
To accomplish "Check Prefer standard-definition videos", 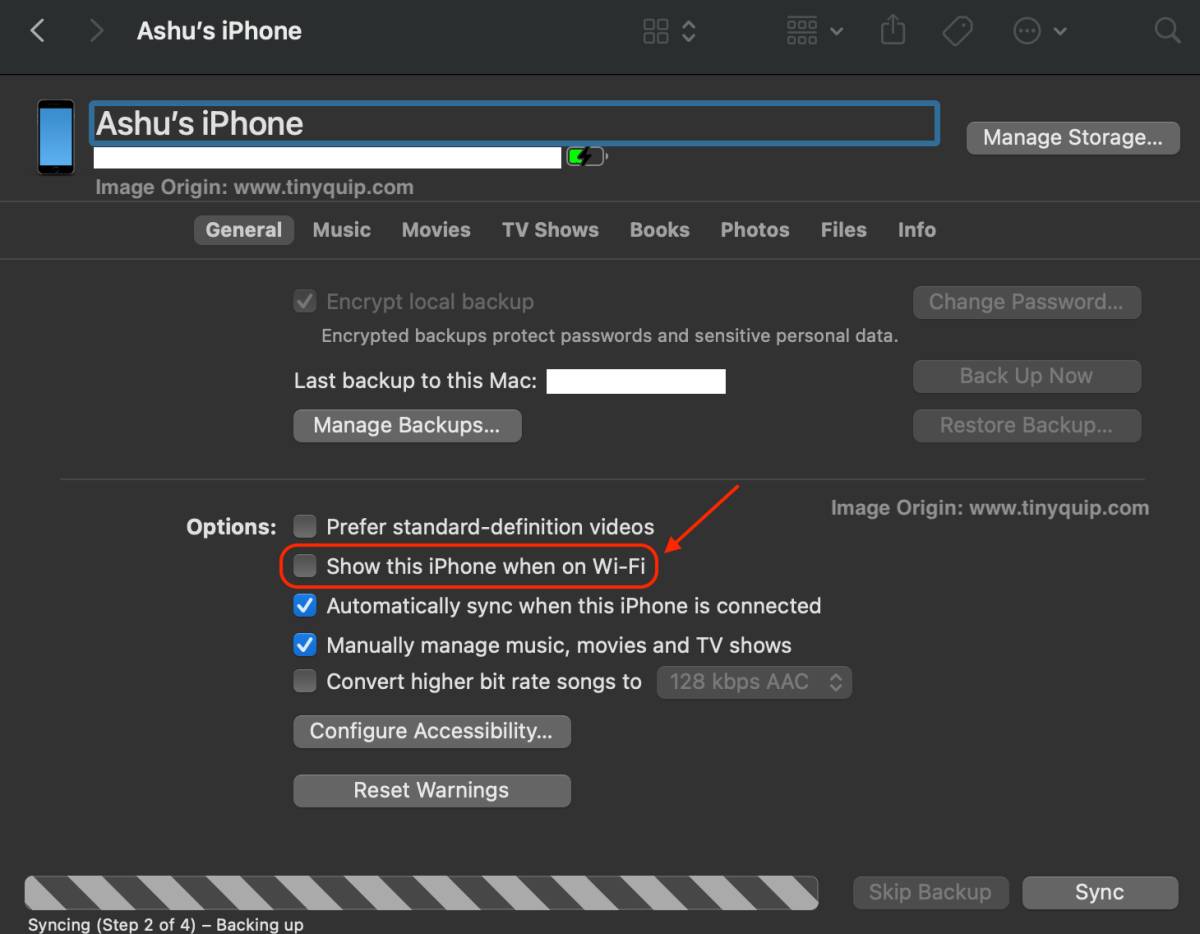I will pos(305,527).
